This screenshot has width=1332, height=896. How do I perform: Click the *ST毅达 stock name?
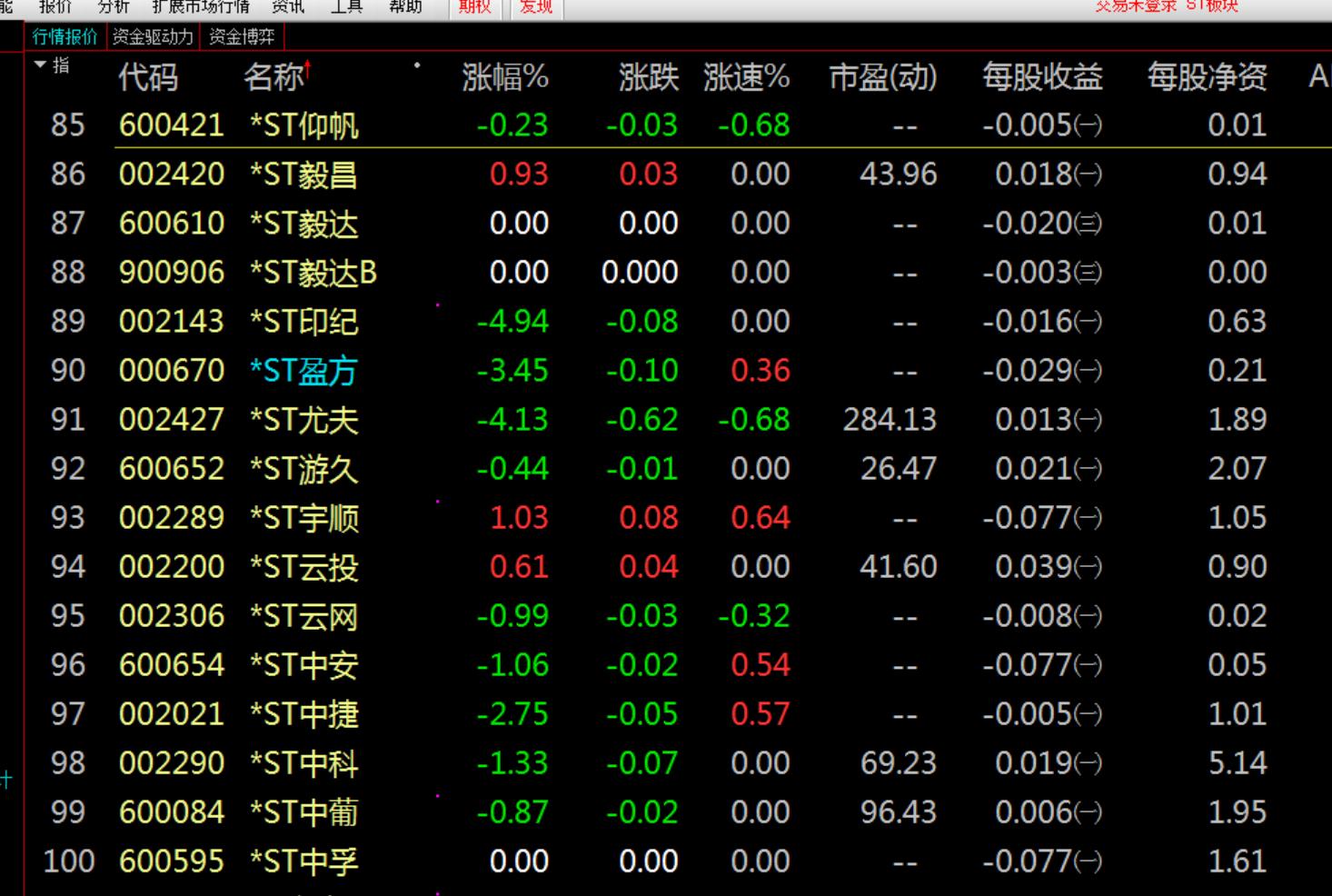click(x=304, y=223)
